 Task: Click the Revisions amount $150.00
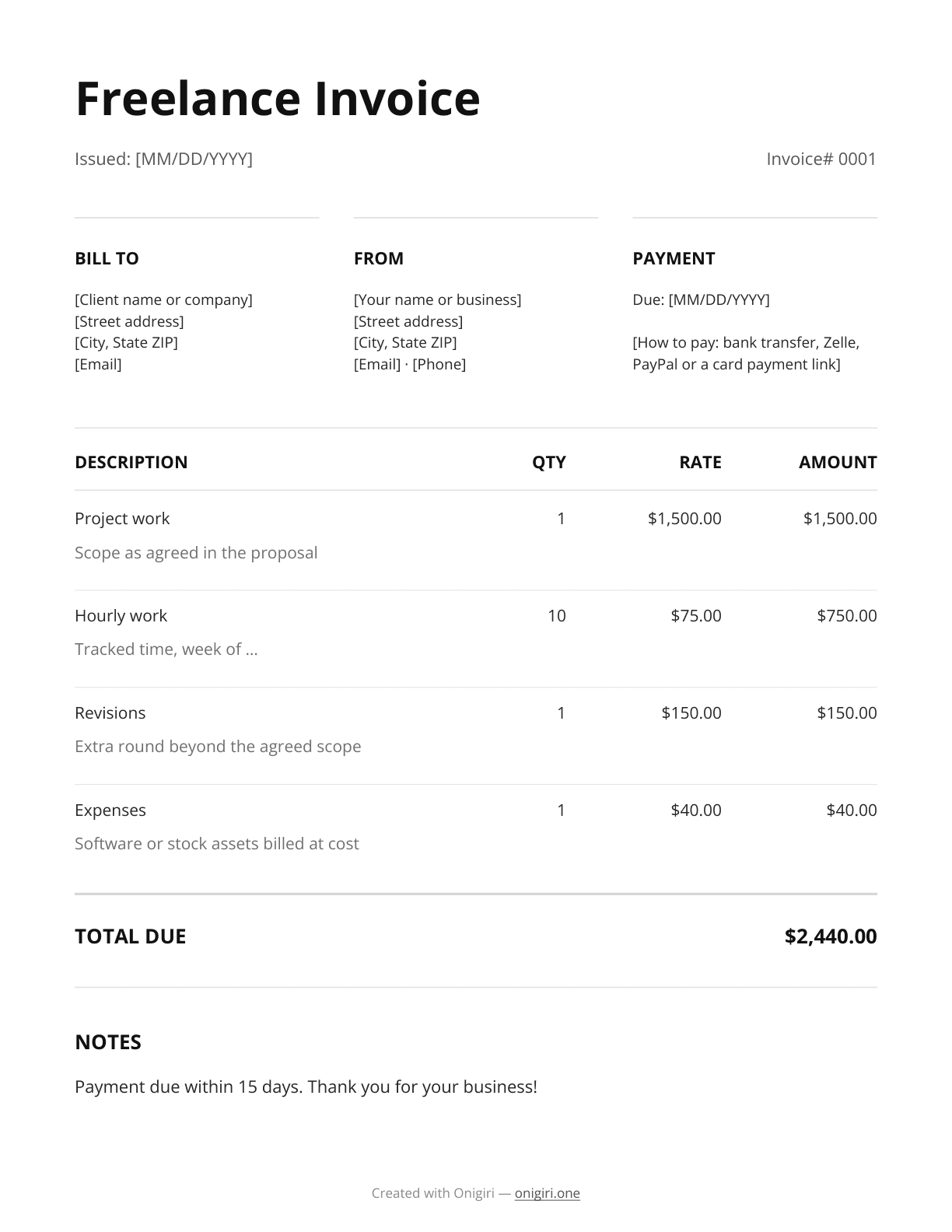tap(847, 712)
